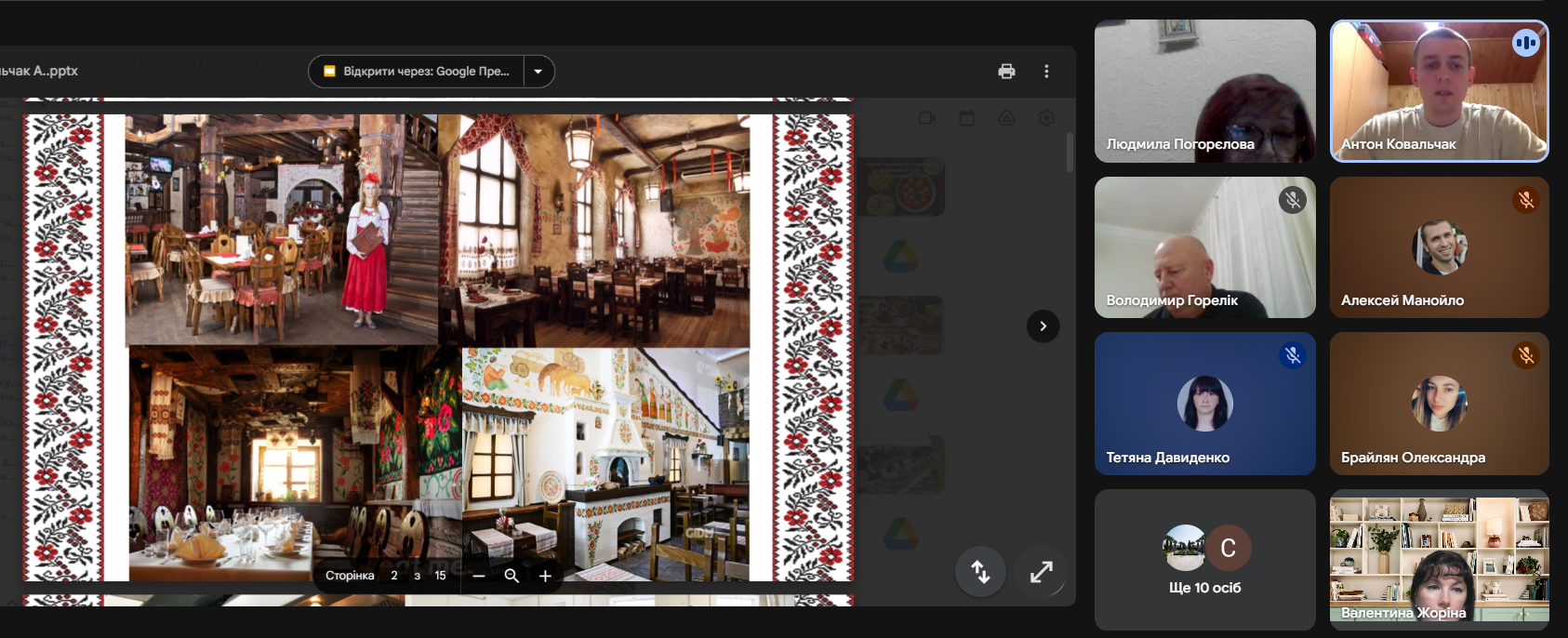Select Людмила Погорєлова's video tile
Image resolution: width=1568 pixels, height=638 pixels.
click(x=1204, y=91)
